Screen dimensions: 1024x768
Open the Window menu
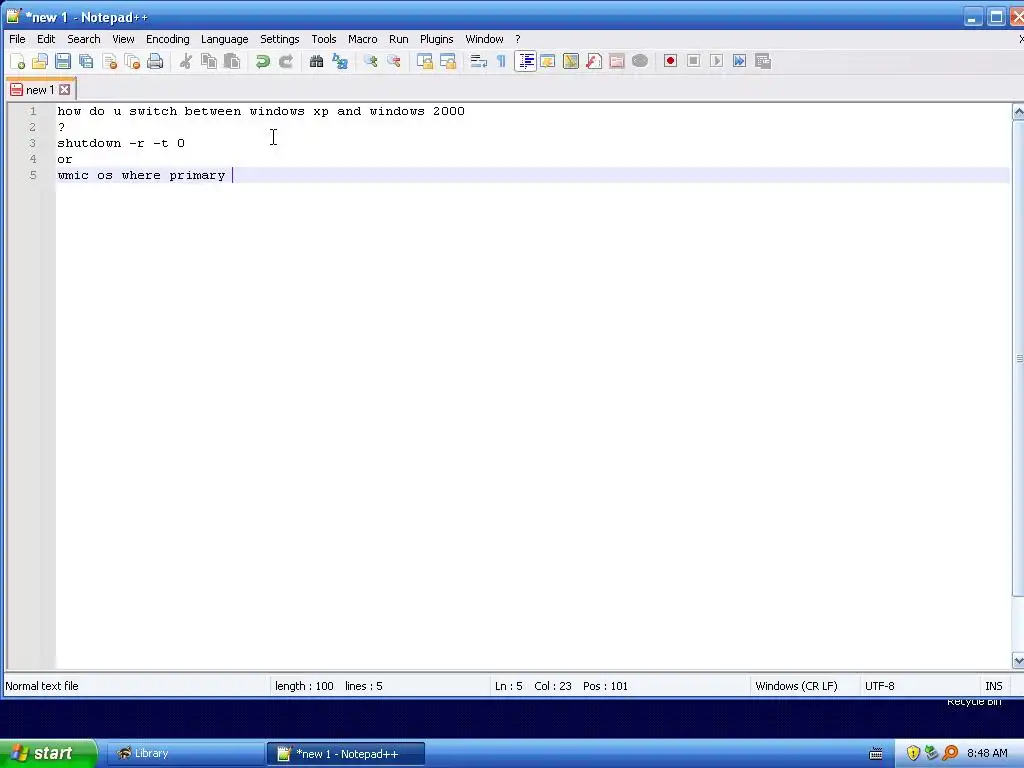pos(484,39)
